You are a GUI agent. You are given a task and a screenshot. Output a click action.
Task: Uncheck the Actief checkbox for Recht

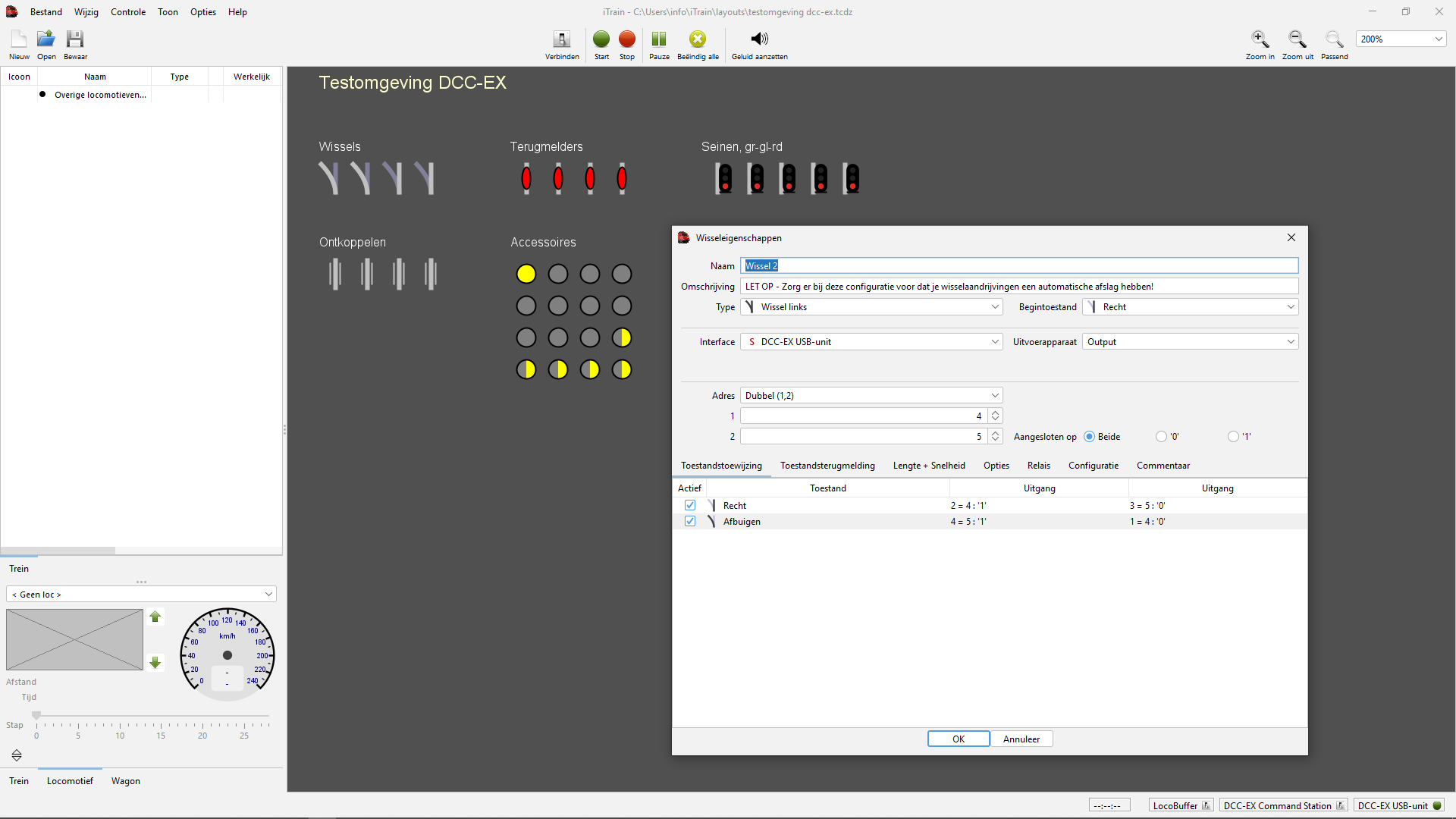[690, 505]
